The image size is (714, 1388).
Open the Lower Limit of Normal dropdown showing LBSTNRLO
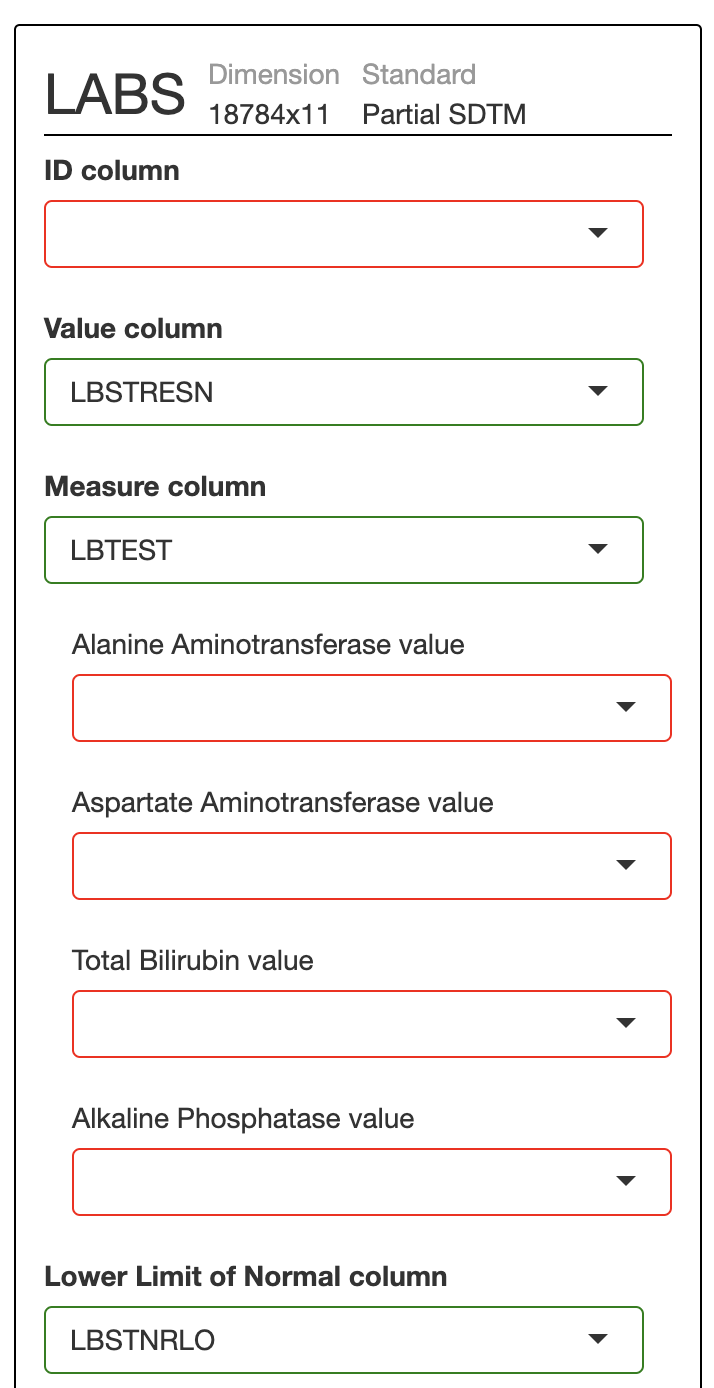coord(344,1340)
